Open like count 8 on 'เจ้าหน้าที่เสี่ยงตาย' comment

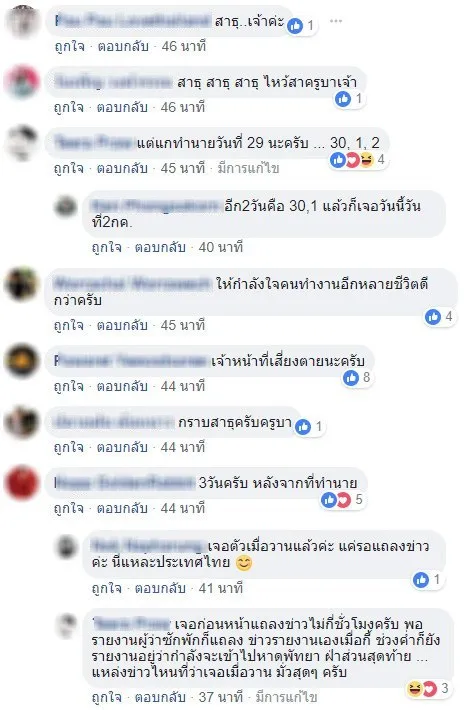pos(358,377)
